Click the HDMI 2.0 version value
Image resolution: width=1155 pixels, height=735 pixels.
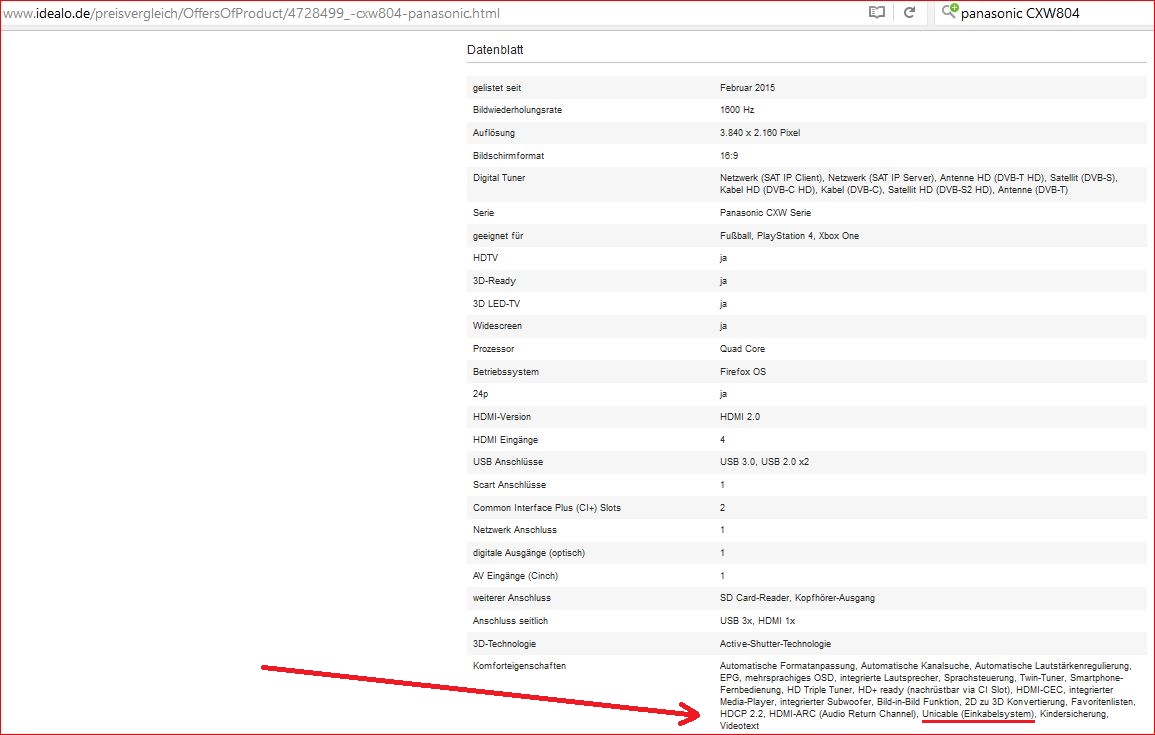(740, 417)
